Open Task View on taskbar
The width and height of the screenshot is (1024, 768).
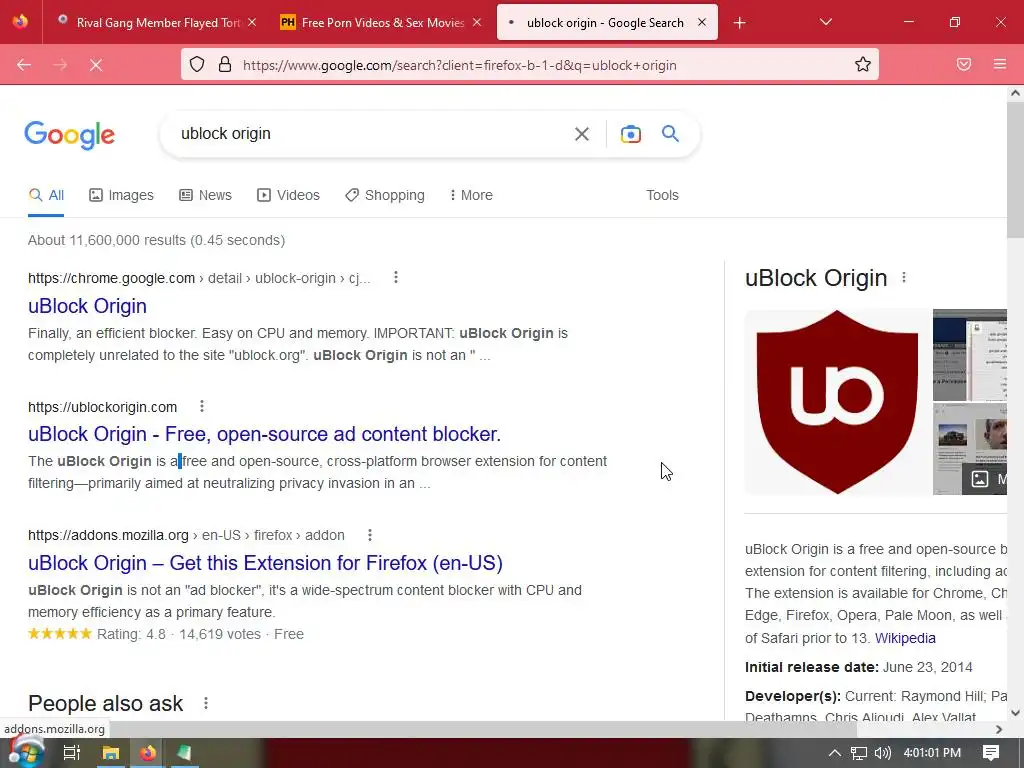click(72, 753)
